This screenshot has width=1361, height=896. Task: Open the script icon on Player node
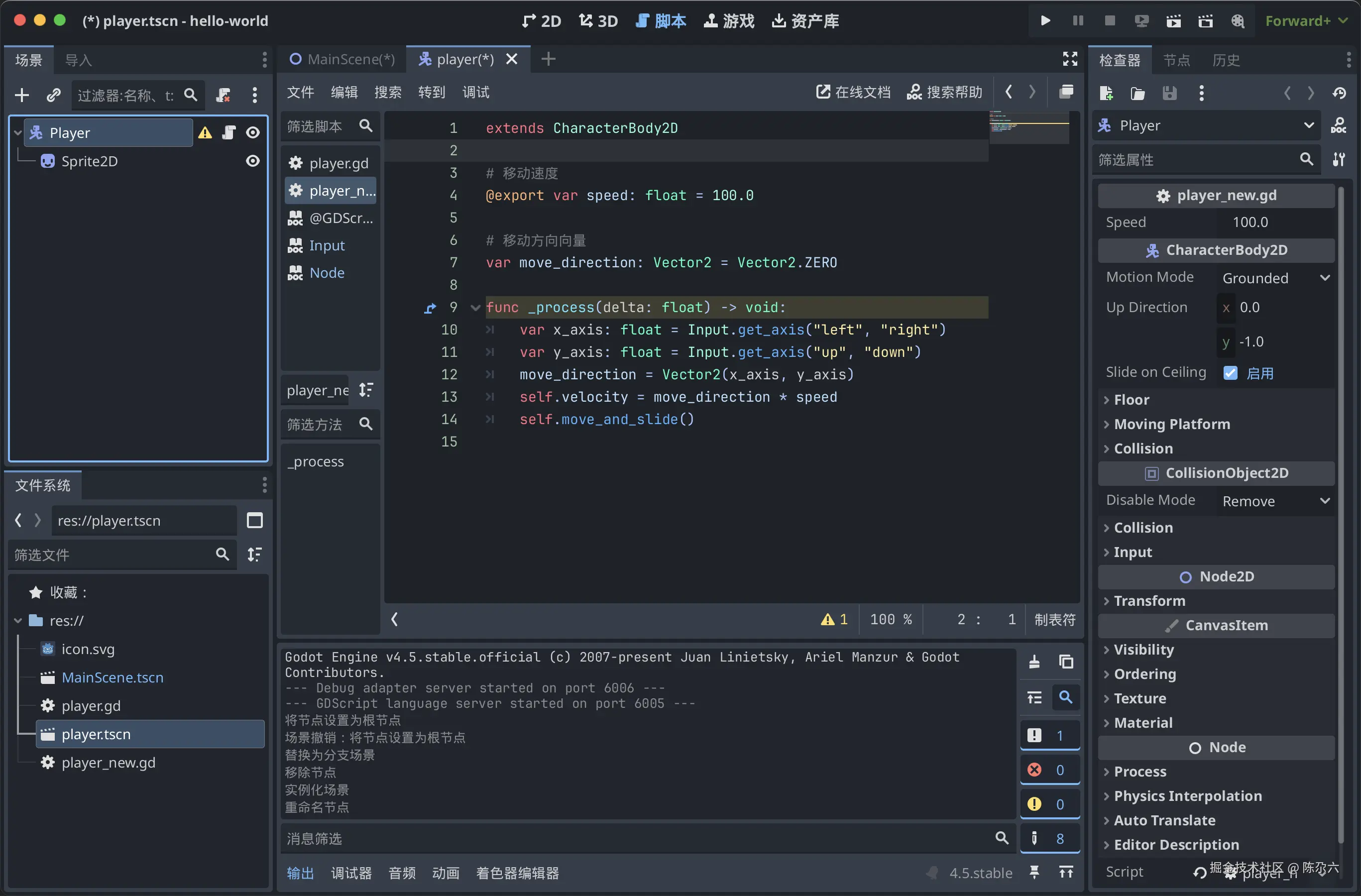[x=228, y=132]
